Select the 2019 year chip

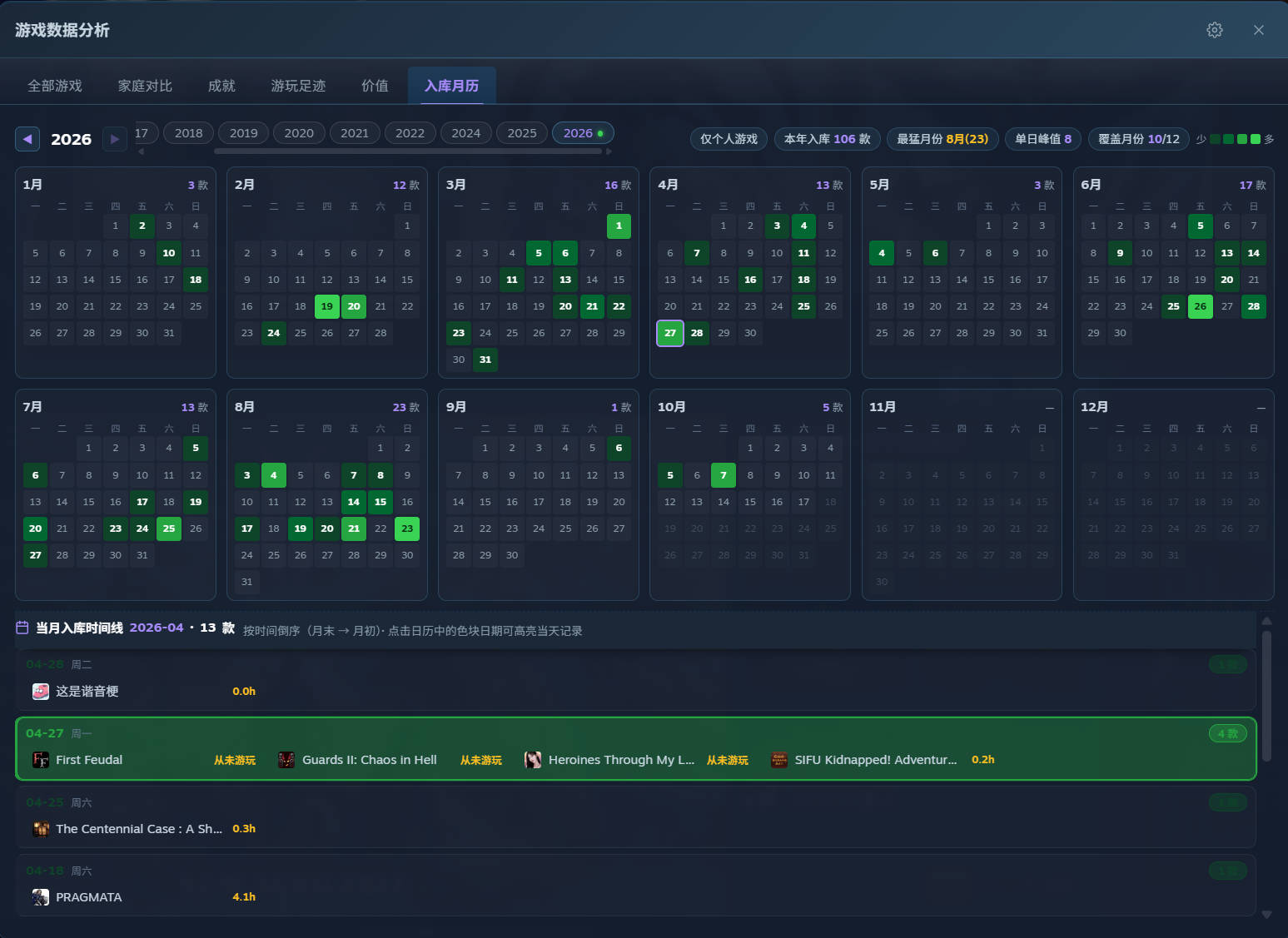click(x=244, y=133)
